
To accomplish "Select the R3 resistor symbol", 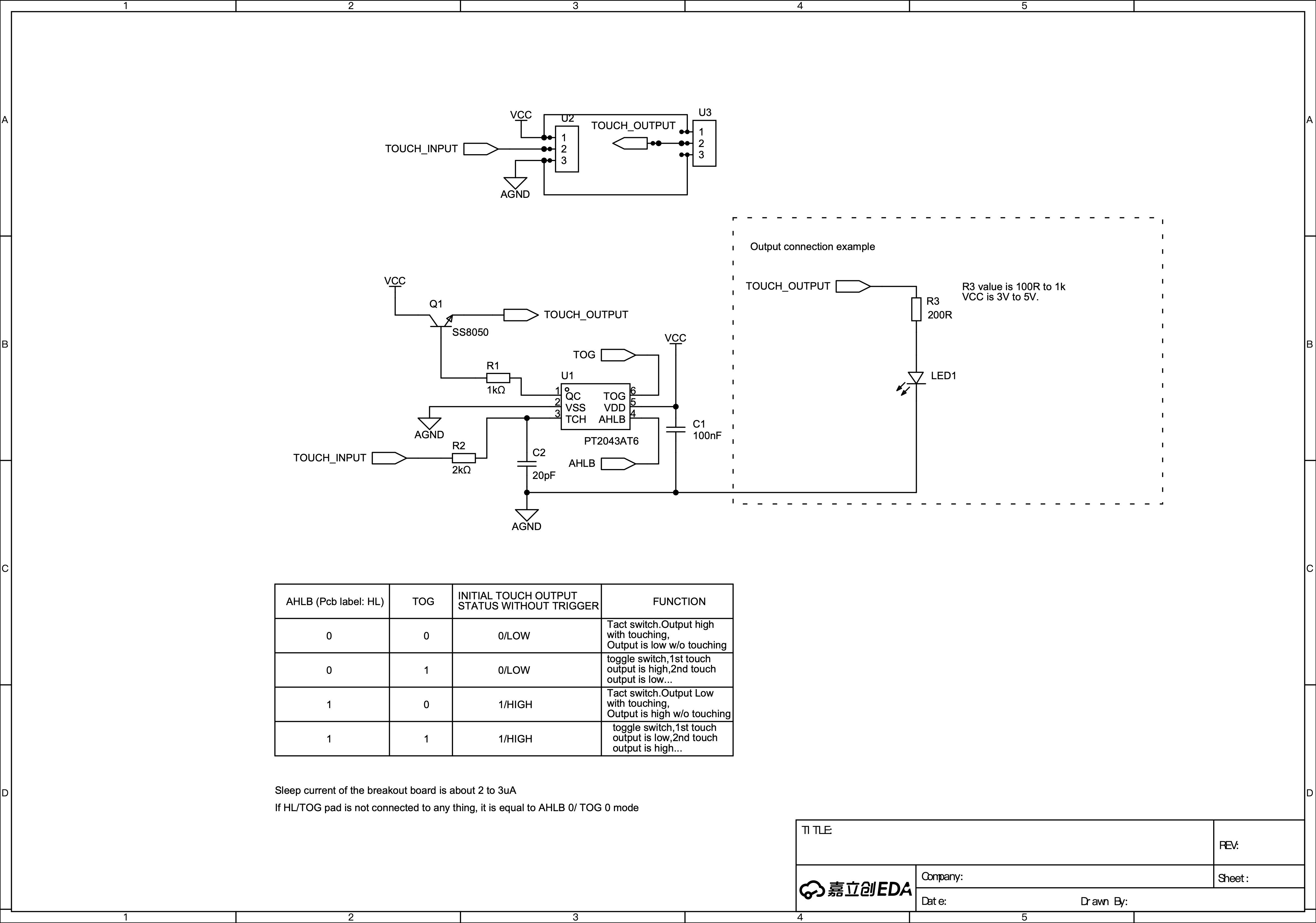I will (x=916, y=309).
